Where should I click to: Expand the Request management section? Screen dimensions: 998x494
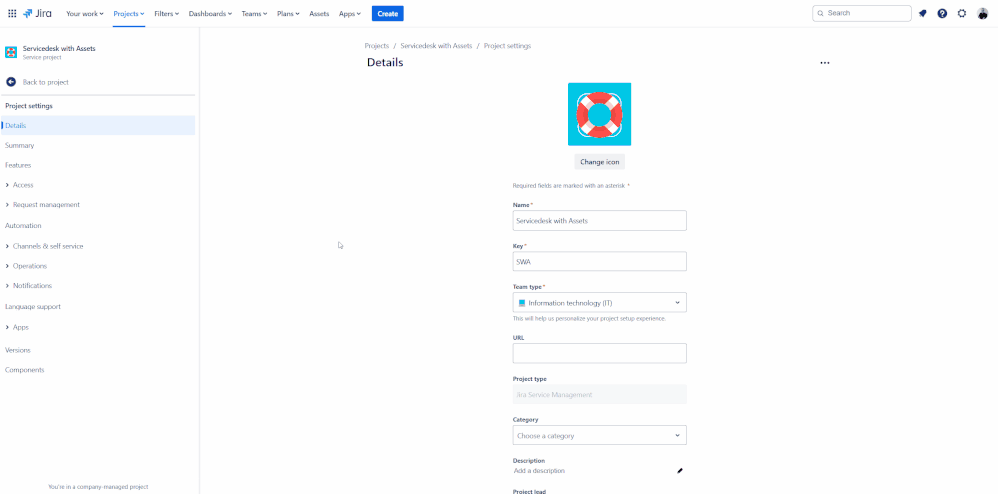click(46, 205)
